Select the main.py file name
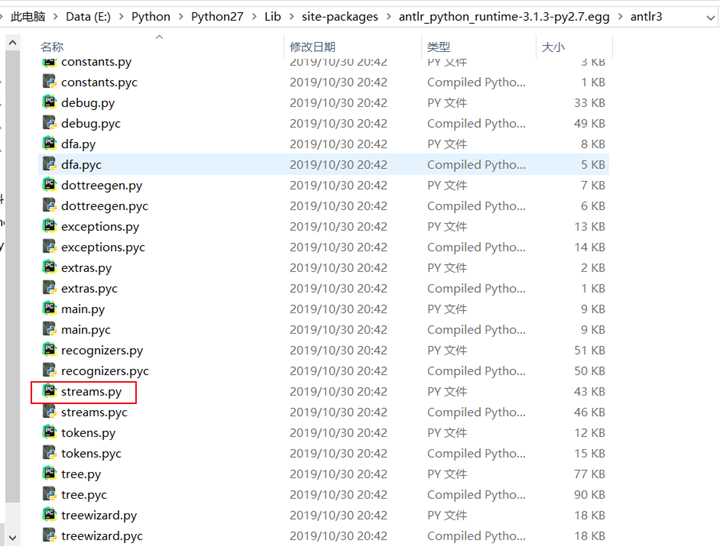The width and height of the screenshot is (720, 553). coord(83,309)
